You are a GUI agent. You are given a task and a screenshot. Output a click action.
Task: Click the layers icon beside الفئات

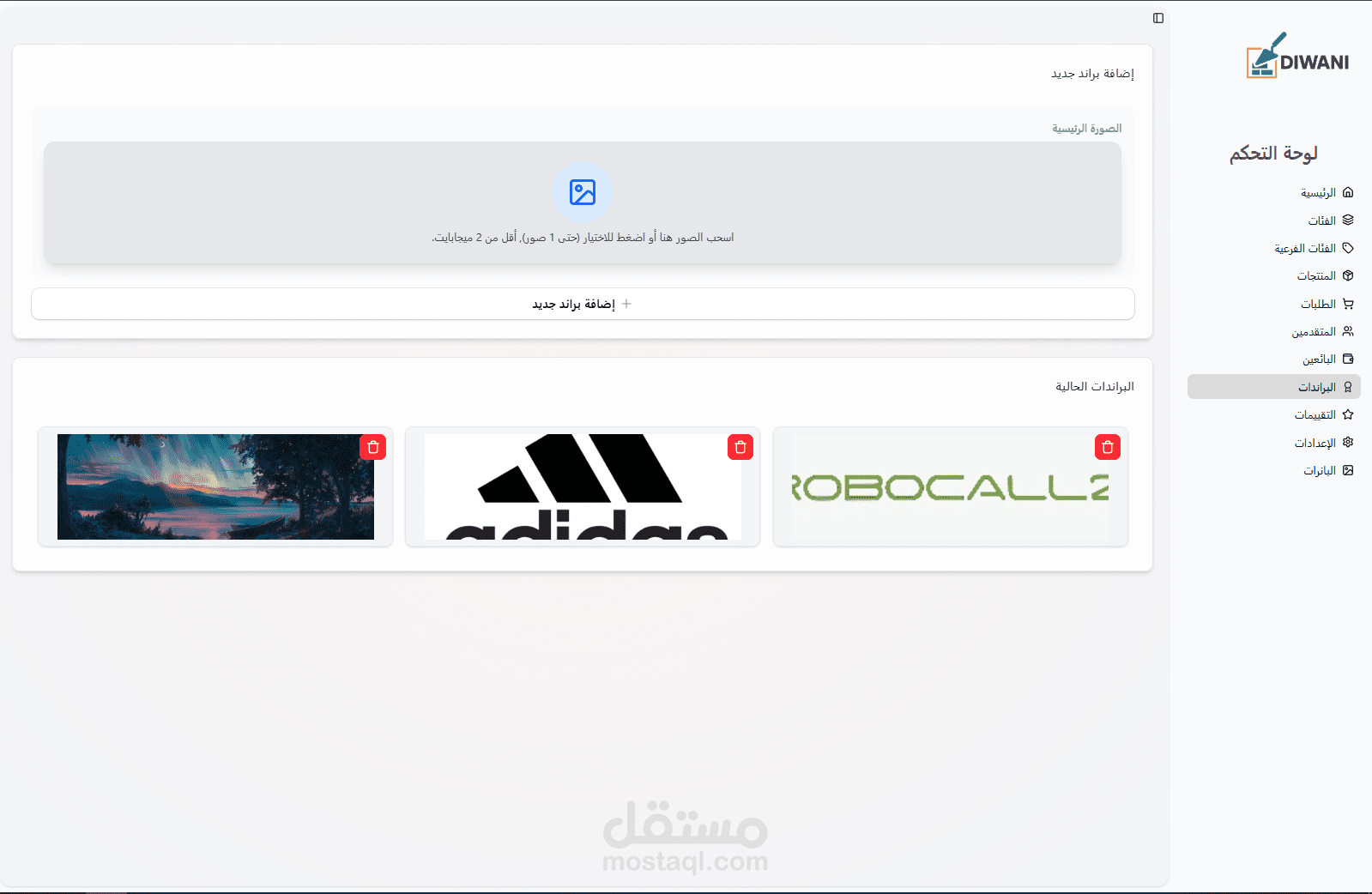1348,220
